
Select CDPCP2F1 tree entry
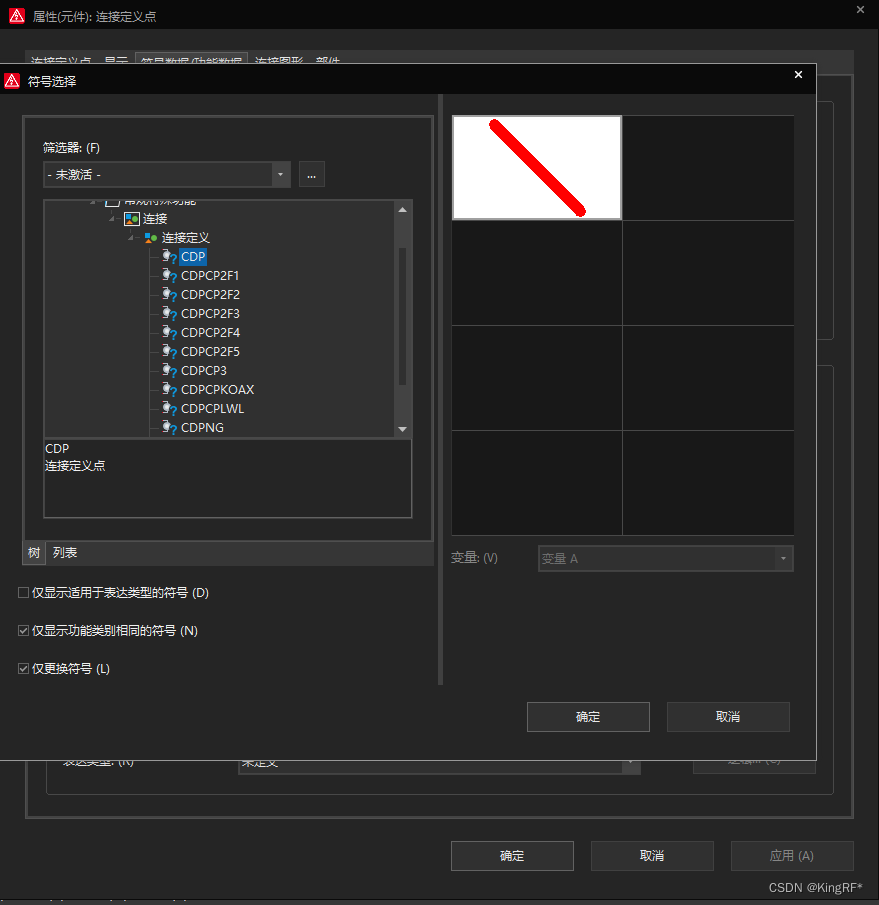tap(210, 275)
